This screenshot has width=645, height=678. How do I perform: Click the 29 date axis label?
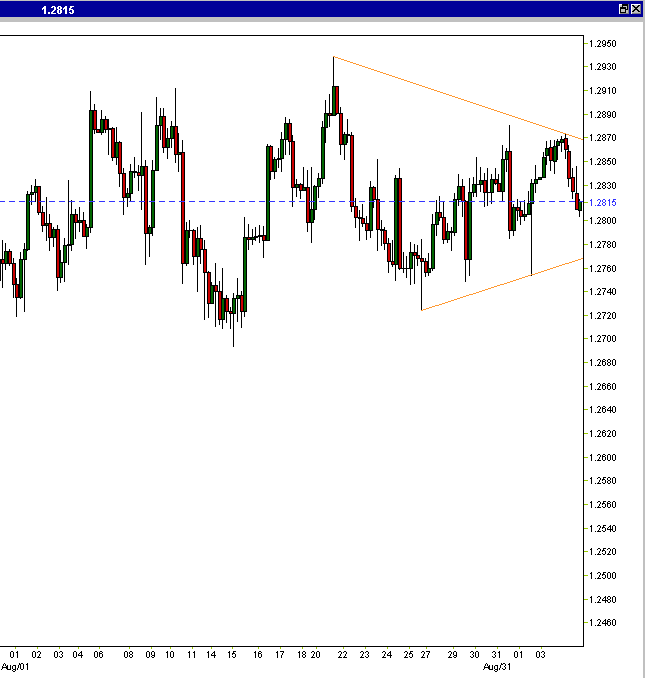[x=452, y=655]
